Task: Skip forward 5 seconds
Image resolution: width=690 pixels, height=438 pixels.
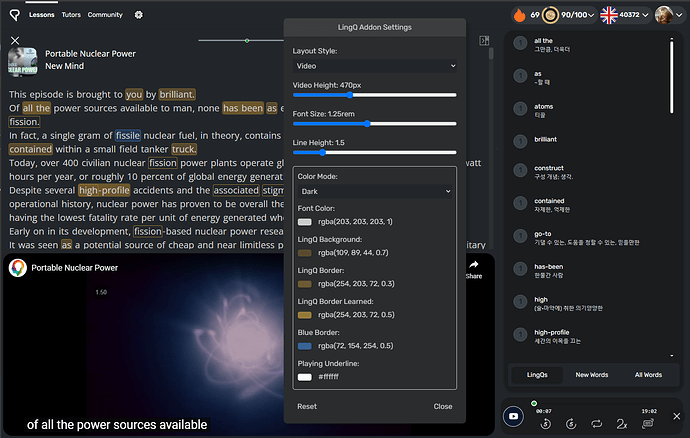Action: [x=571, y=423]
